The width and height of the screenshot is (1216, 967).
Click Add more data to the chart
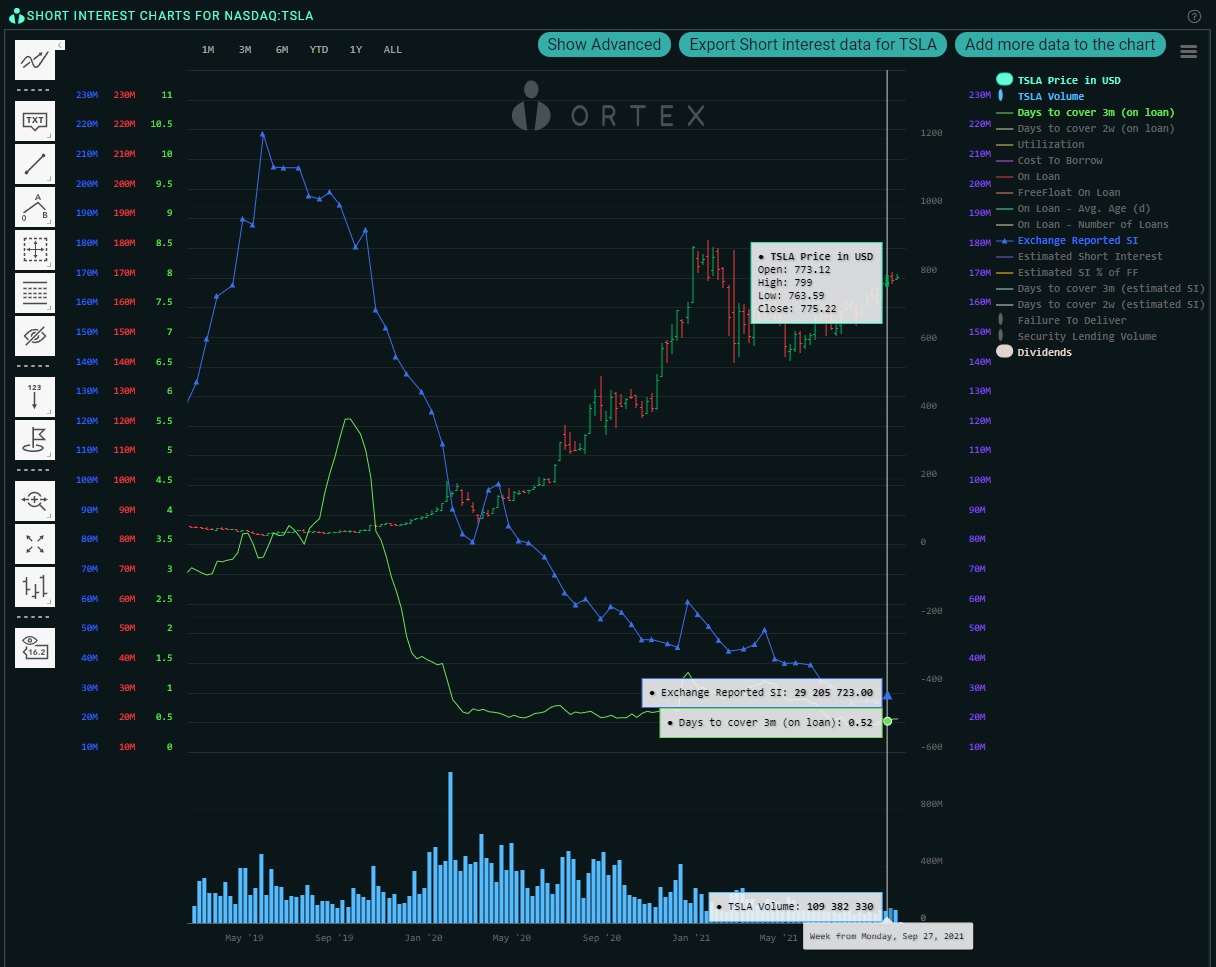click(1060, 44)
